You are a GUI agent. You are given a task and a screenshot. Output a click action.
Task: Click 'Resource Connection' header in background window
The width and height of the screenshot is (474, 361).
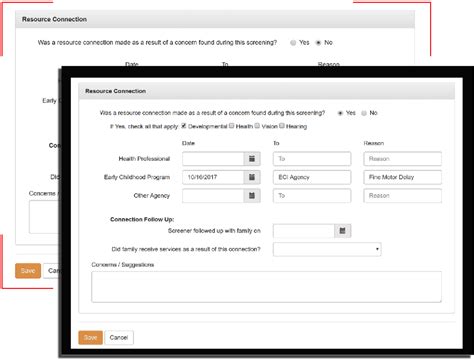54,19
